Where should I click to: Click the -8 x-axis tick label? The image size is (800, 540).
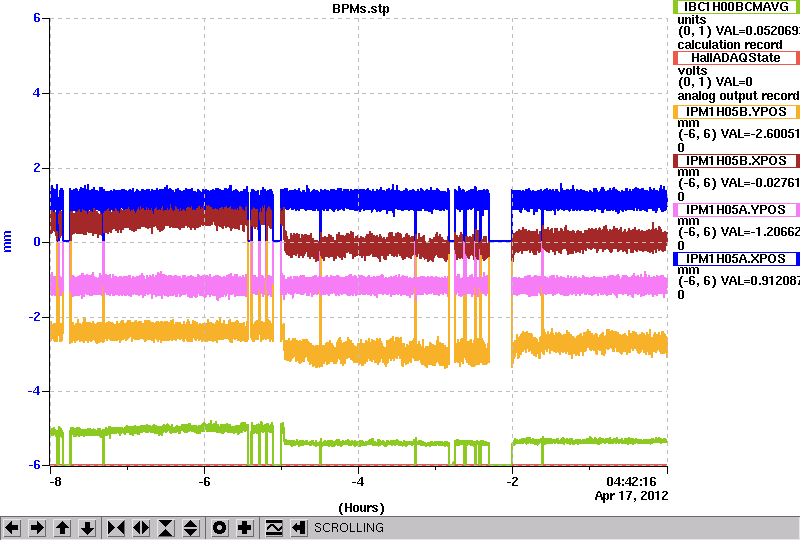pos(55,482)
